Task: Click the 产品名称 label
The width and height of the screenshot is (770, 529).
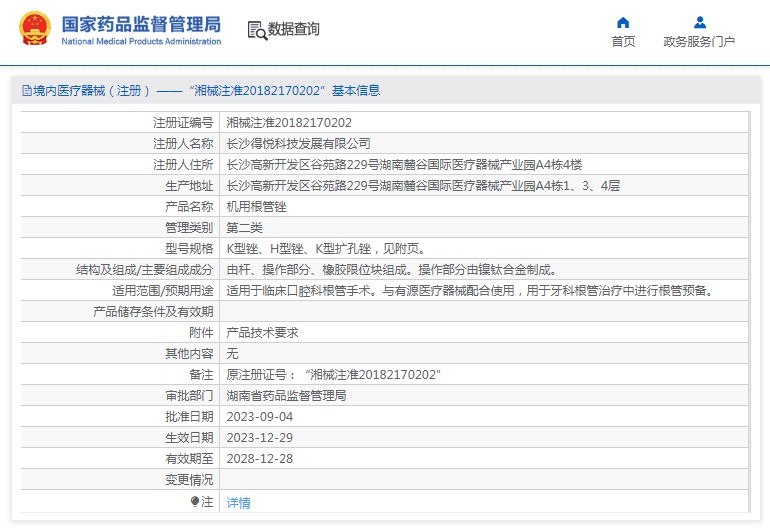Action: 189,207
